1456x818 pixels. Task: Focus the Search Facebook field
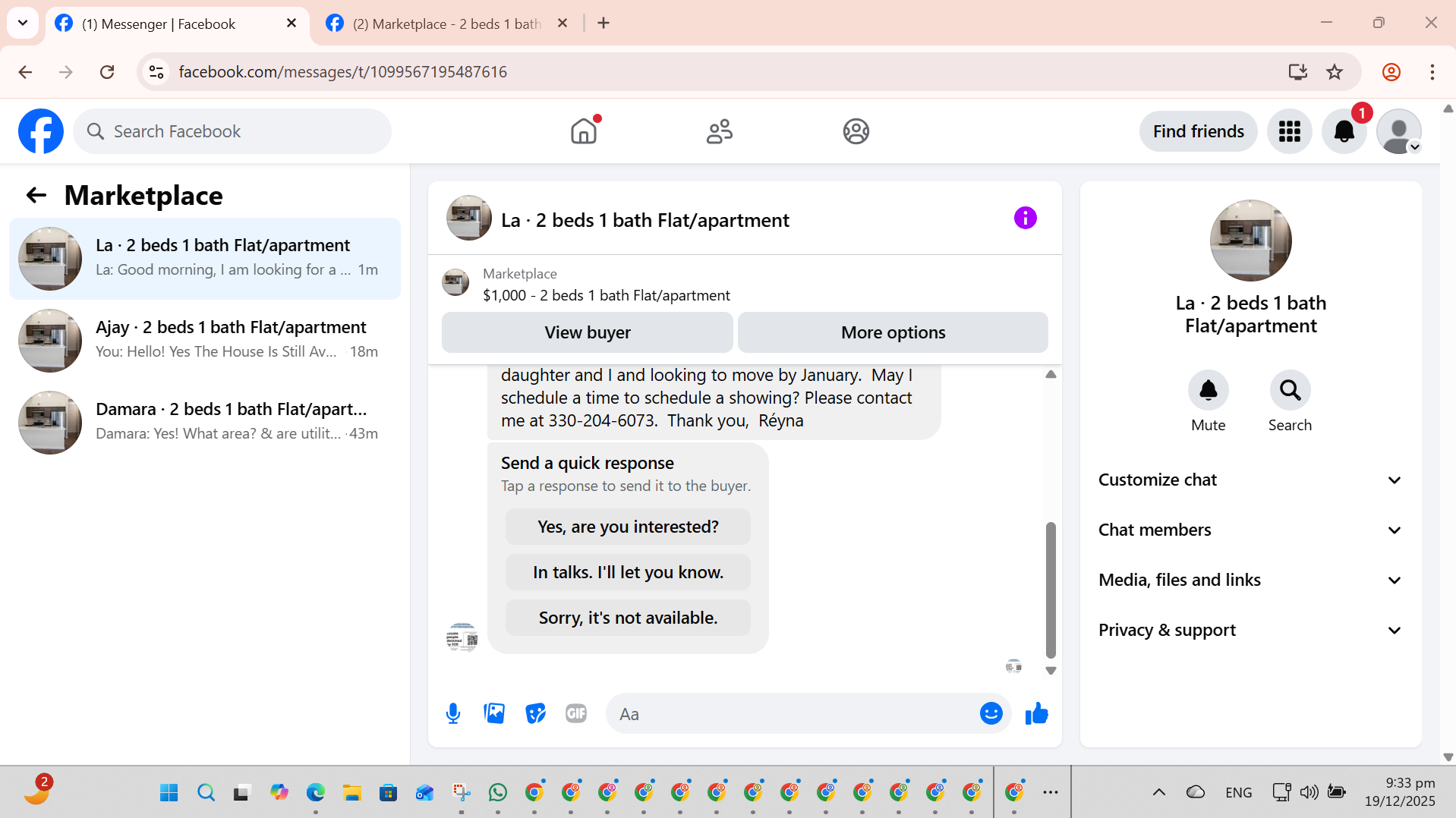pos(232,131)
